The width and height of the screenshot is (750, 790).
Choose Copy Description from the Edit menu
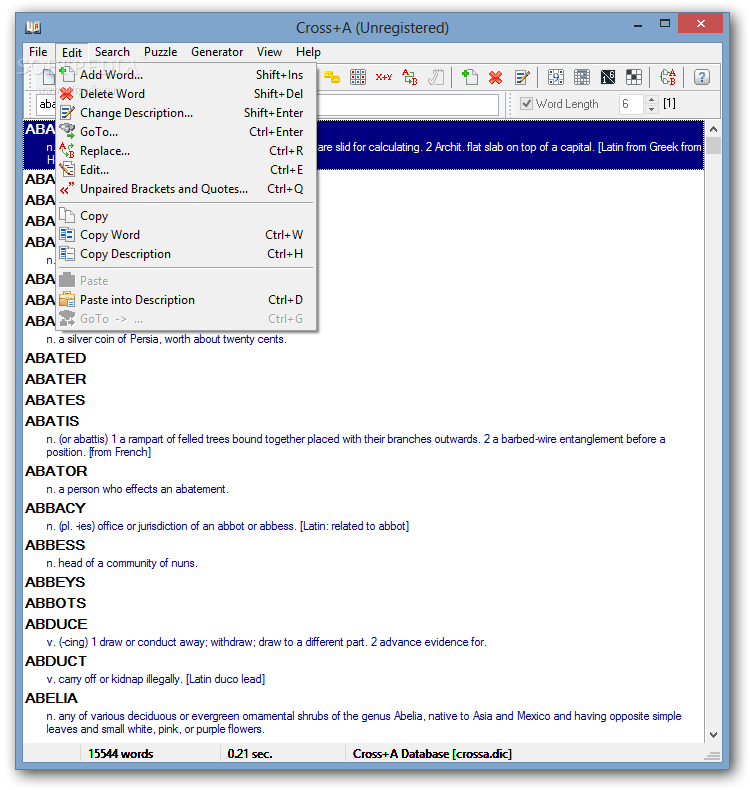(186, 254)
